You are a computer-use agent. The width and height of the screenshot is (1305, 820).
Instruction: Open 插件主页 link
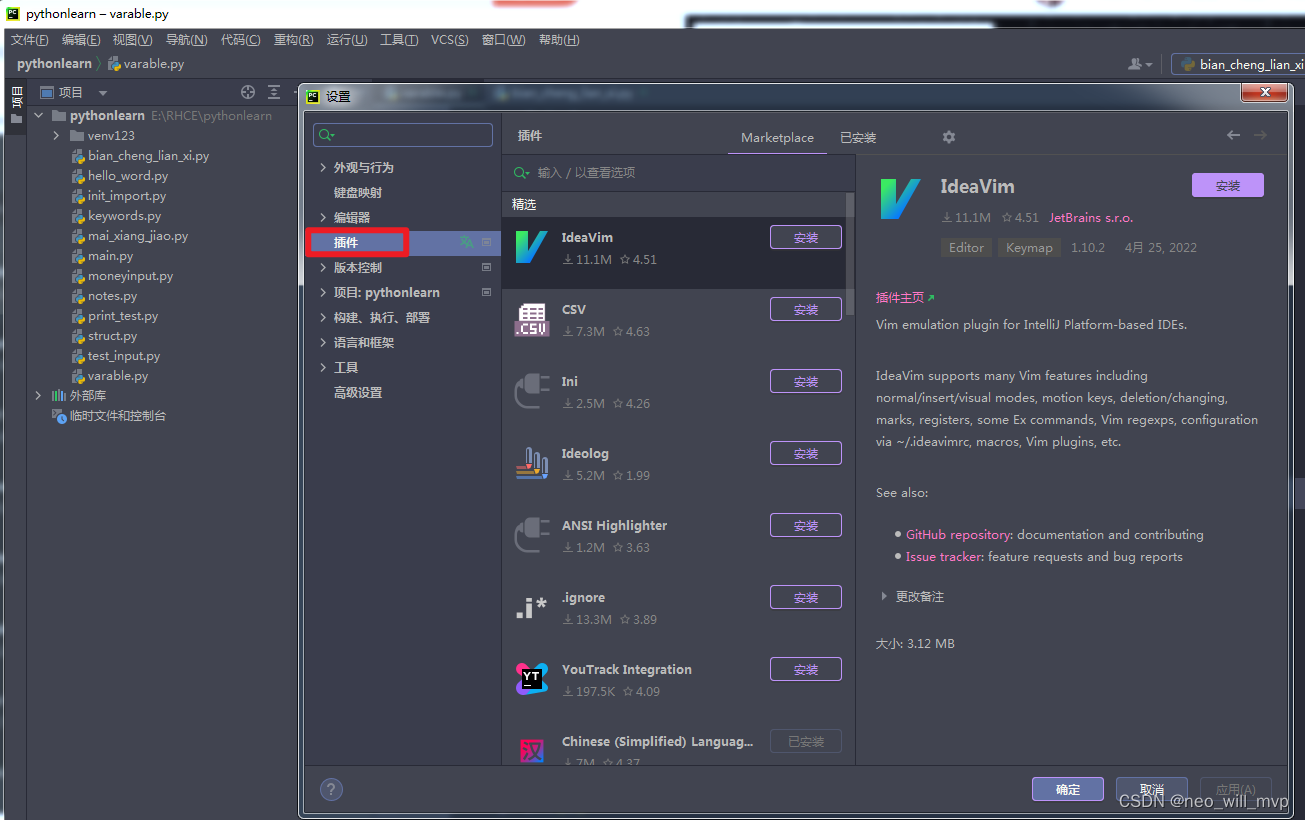pos(905,298)
